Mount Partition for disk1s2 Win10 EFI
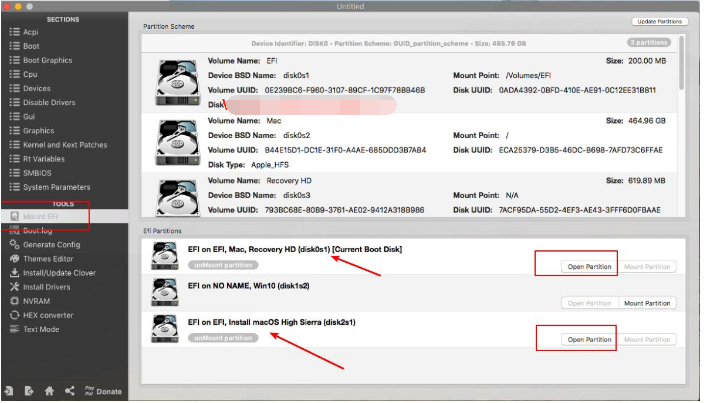Image resolution: width=704 pixels, height=403 pixels. (x=647, y=303)
